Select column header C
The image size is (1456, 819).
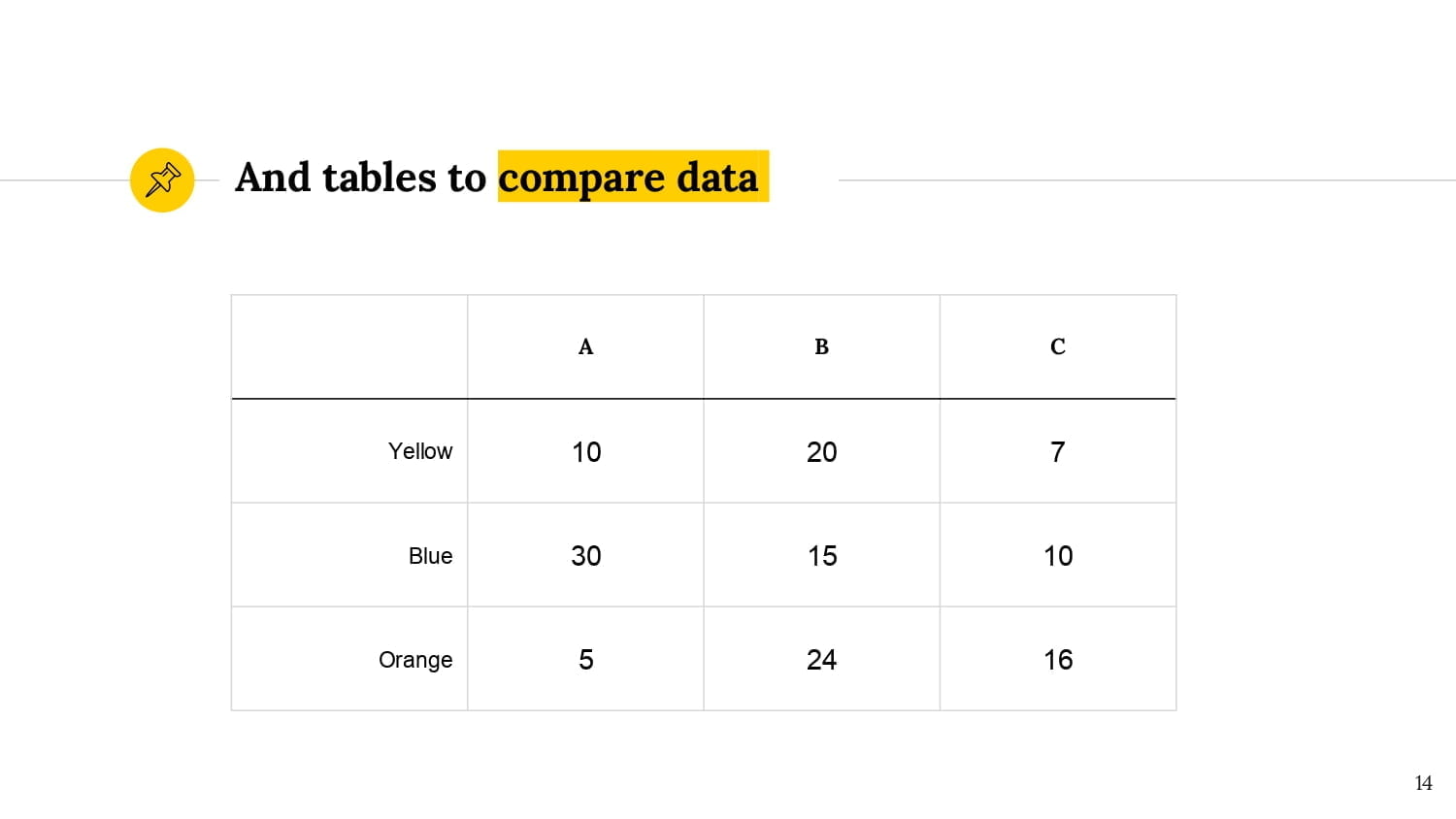pyautogui.click(x=1058, y=346)
